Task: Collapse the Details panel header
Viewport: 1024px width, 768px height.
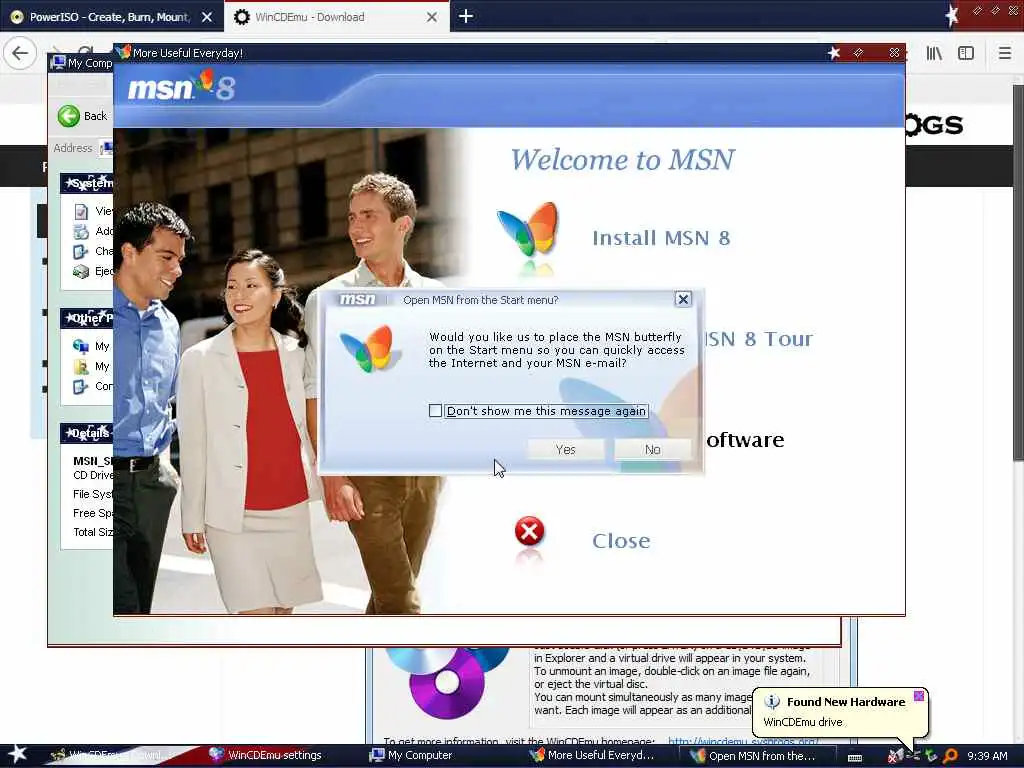Action: [87, 433]
